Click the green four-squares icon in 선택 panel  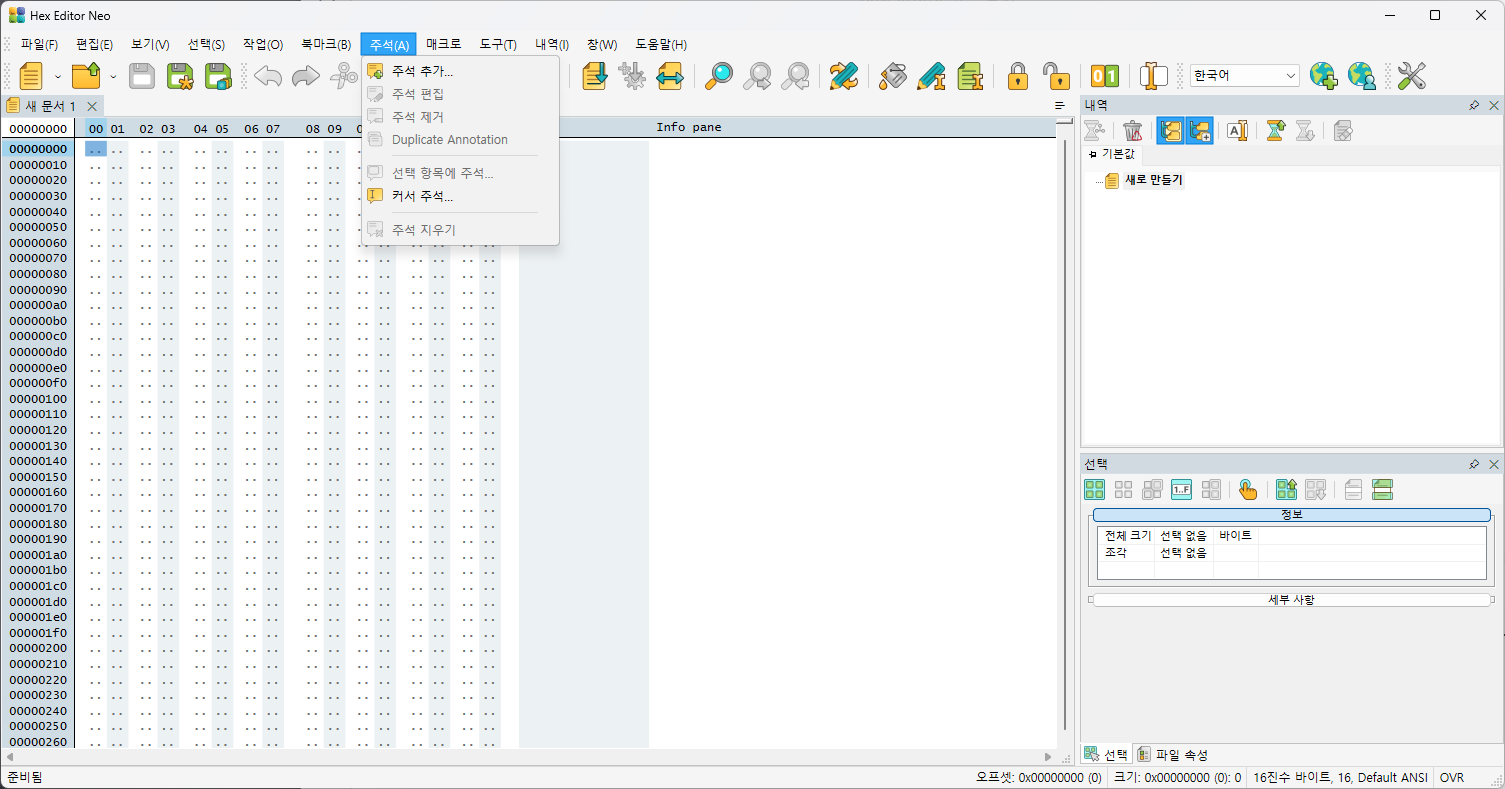tap(1095, 489)
